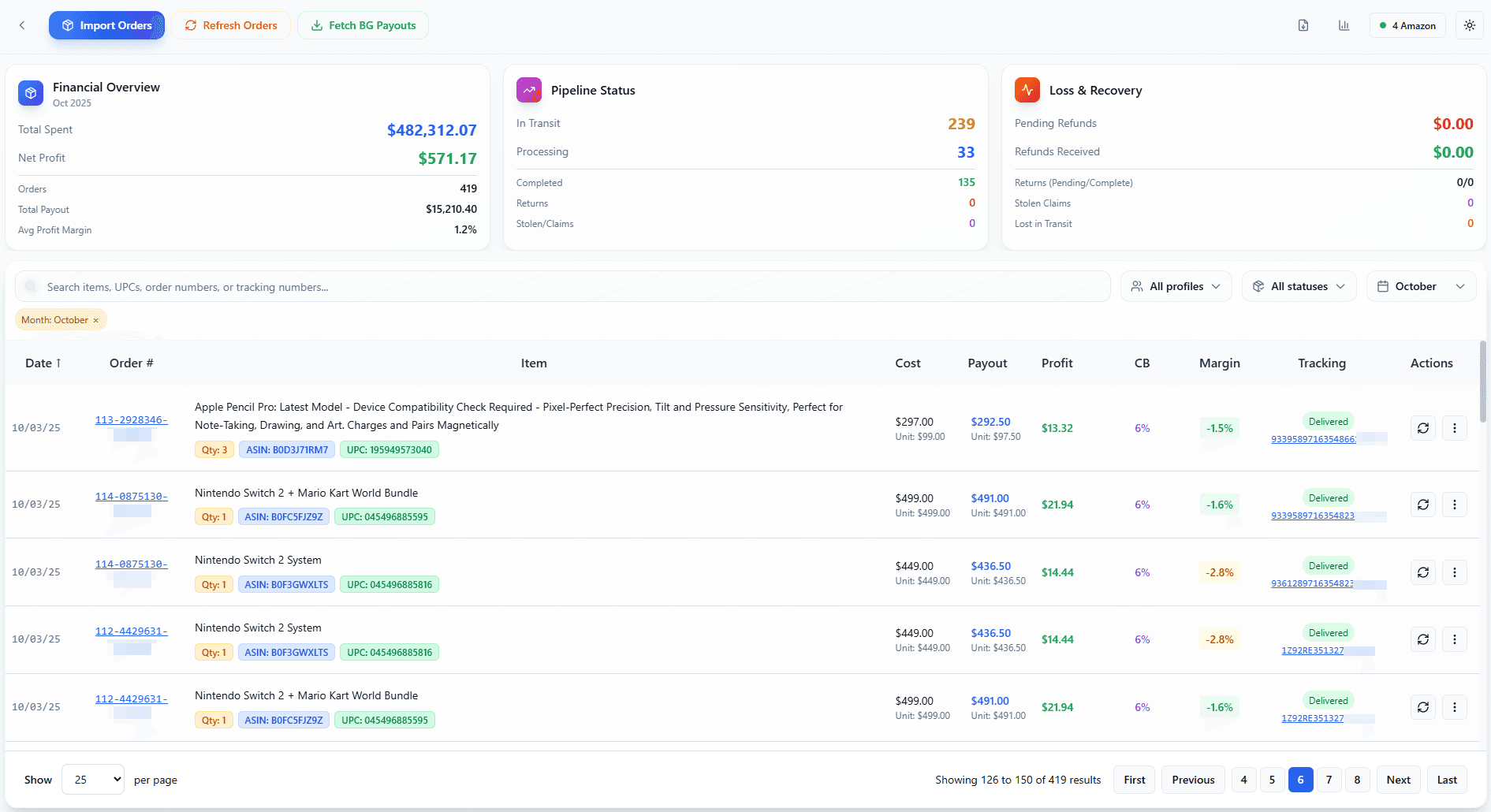Image resolution: width=1491 pixels, height=812 pixels.
Task: Open the document export icon
Action: coord(1303,25)
